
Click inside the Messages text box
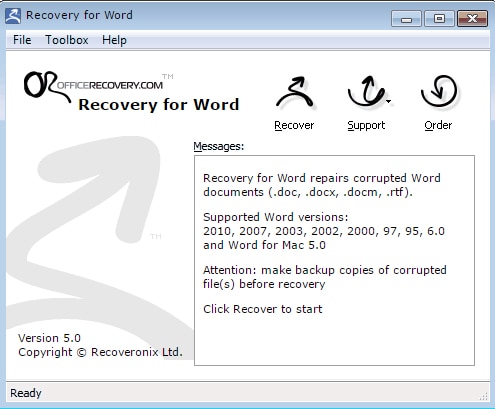click(334, 260)
